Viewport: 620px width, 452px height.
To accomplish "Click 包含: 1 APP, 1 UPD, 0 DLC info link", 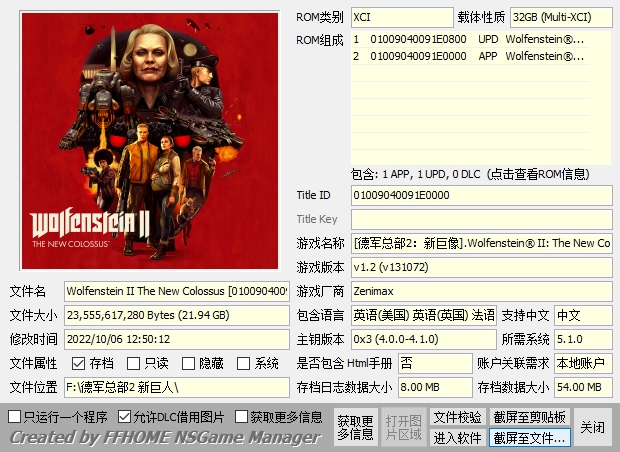I will tap(470, 174).
